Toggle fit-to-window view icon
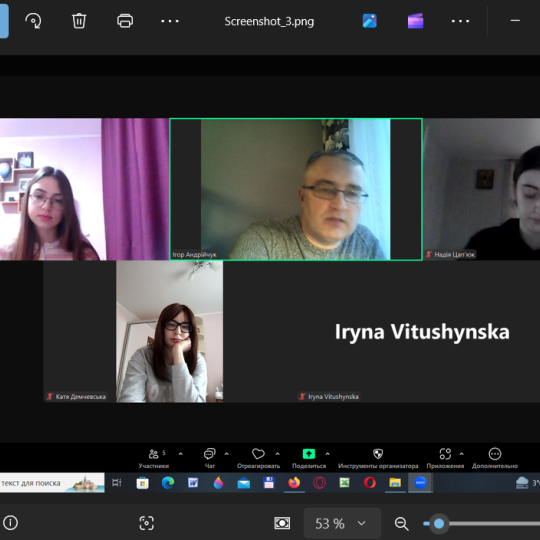The width and height of the screenshot is (540, 540). click(282, 523)
